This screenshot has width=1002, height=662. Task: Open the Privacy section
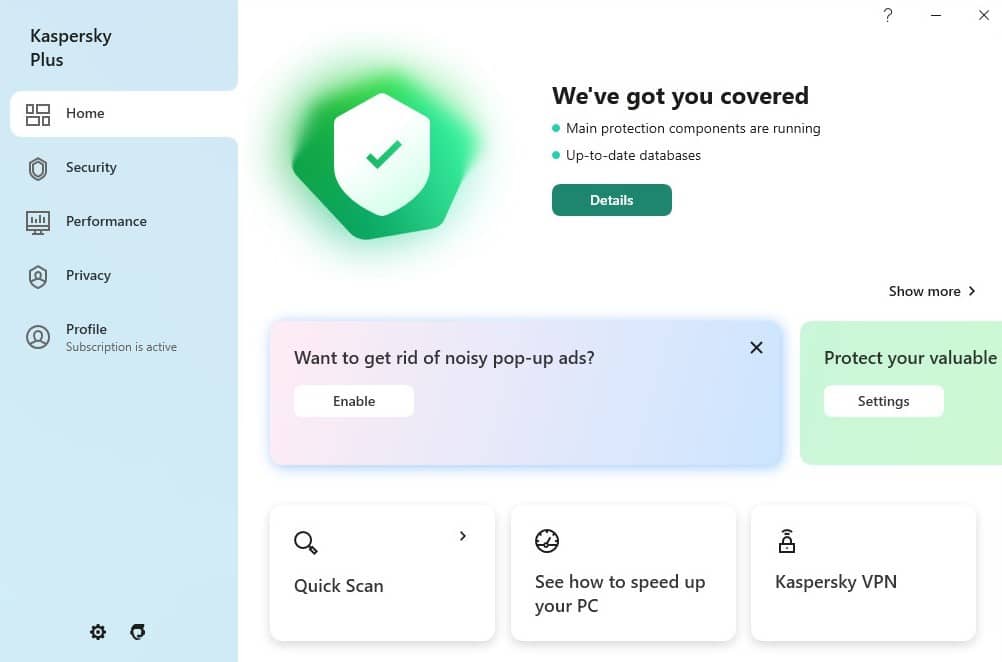88,276
